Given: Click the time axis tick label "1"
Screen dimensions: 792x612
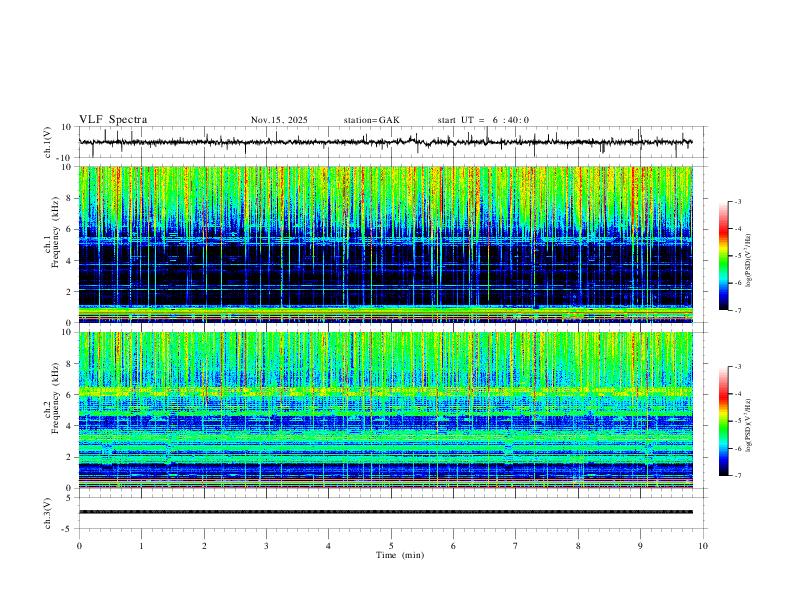Looking at the screenshot, I should pyautogui.click(x=141, y=546).
